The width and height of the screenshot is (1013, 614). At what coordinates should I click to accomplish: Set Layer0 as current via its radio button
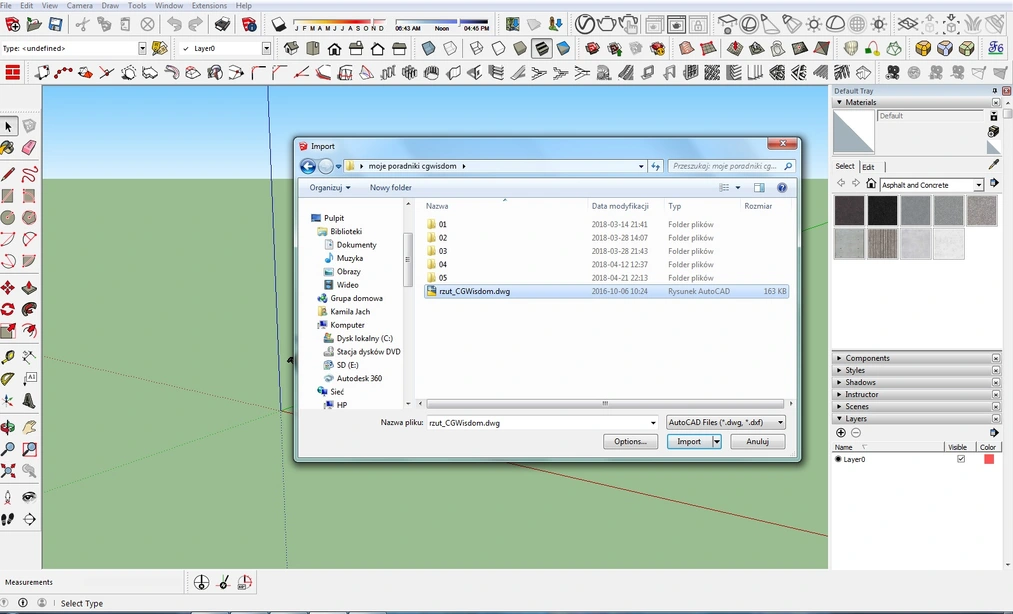[x=838, y=458]
